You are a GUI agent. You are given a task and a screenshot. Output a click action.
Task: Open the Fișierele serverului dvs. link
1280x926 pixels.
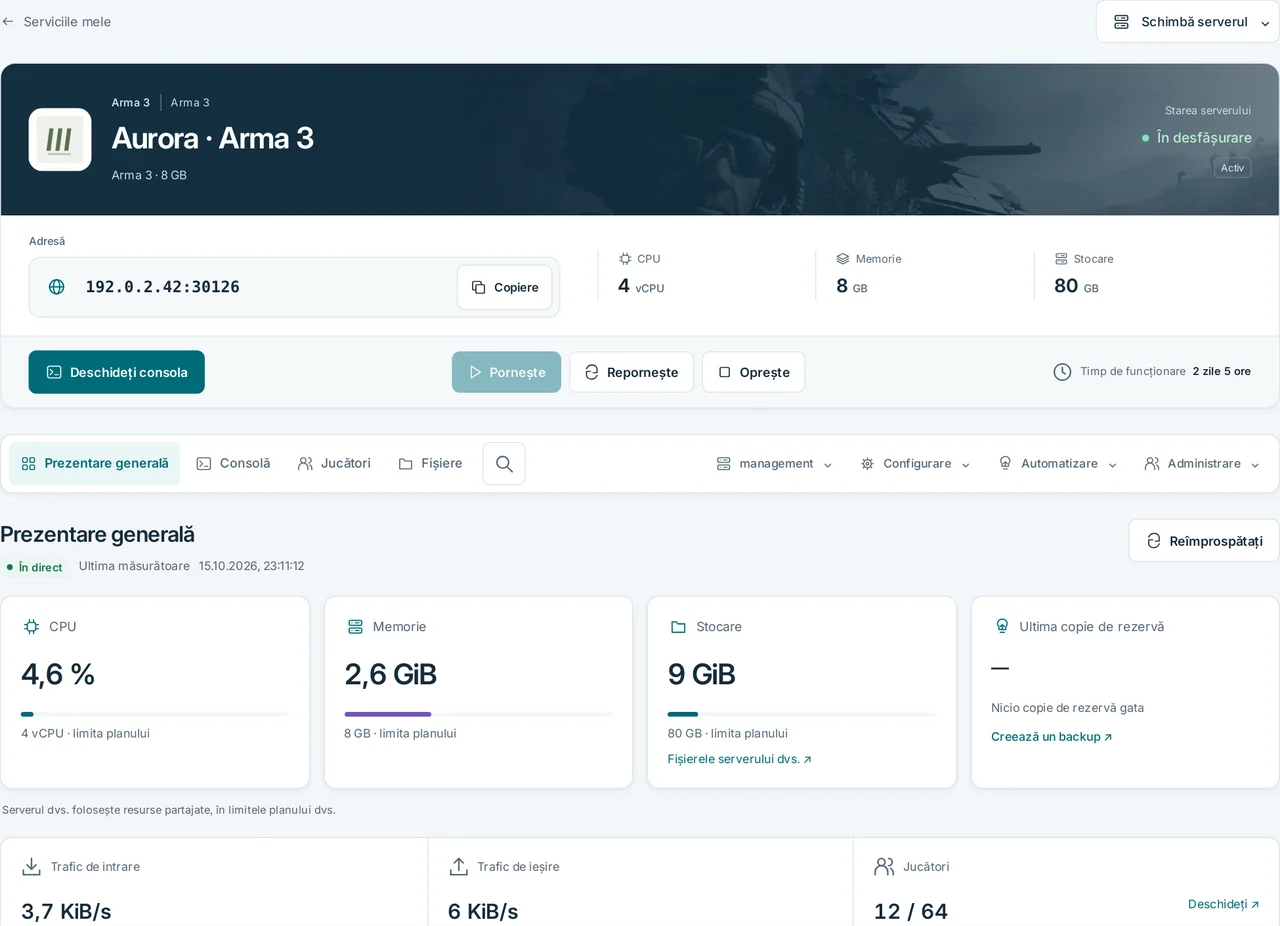pos(740,759)
